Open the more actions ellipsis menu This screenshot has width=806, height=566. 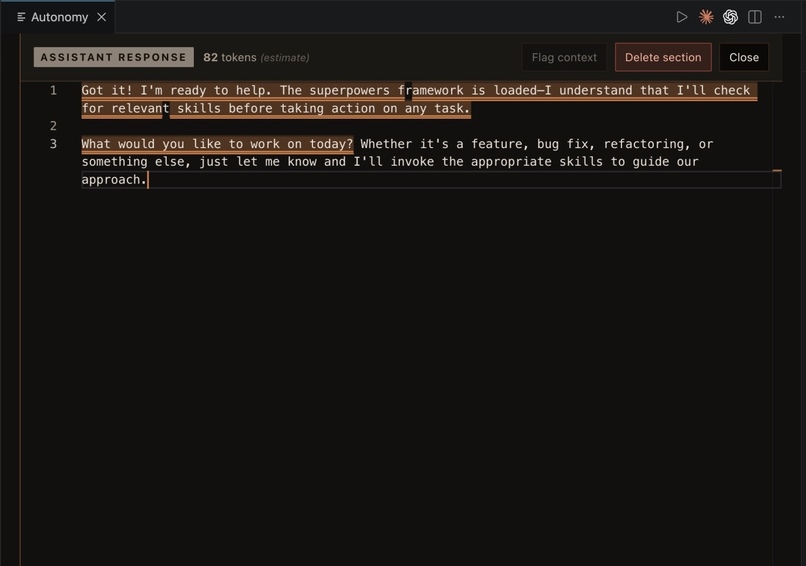(779, 17)
